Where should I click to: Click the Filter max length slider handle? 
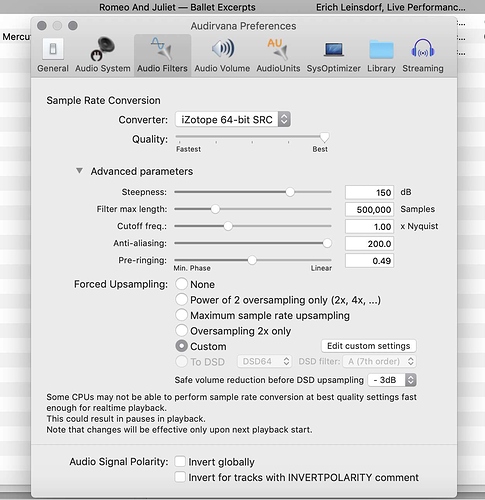point(215,209)
